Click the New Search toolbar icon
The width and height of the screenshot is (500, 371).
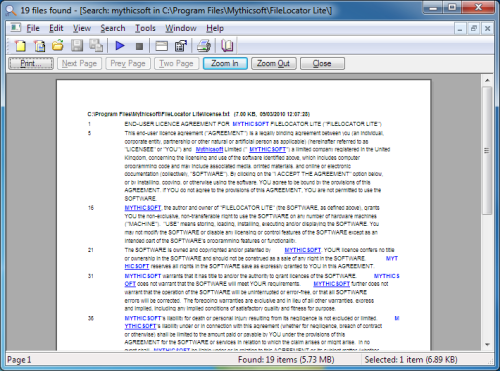(20, 46)
